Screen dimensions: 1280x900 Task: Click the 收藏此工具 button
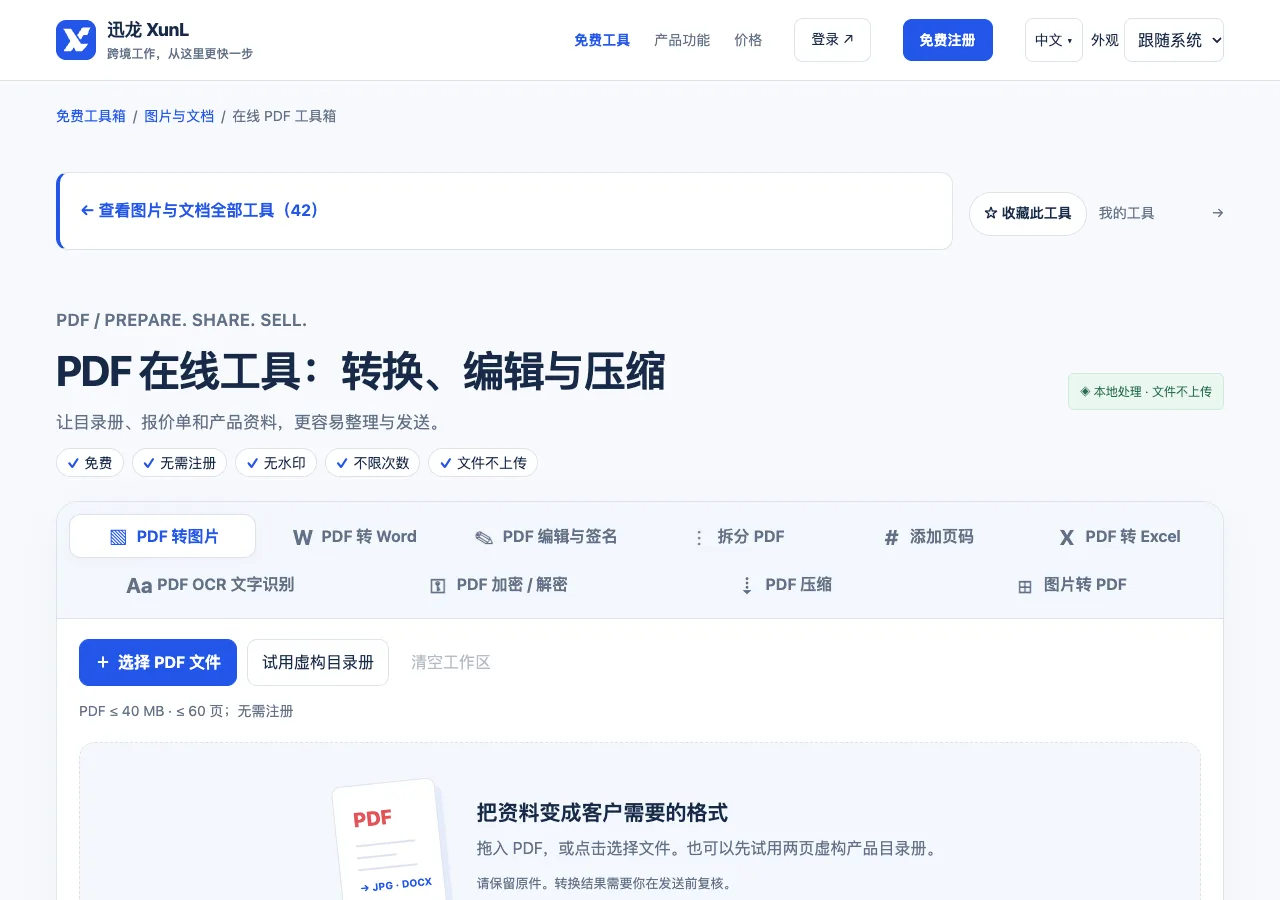pos(1028,214)
